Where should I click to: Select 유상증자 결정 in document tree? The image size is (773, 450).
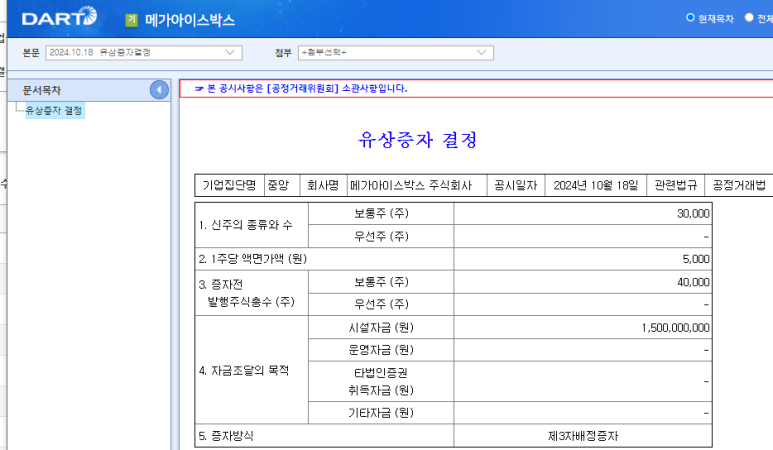[54, 110]
